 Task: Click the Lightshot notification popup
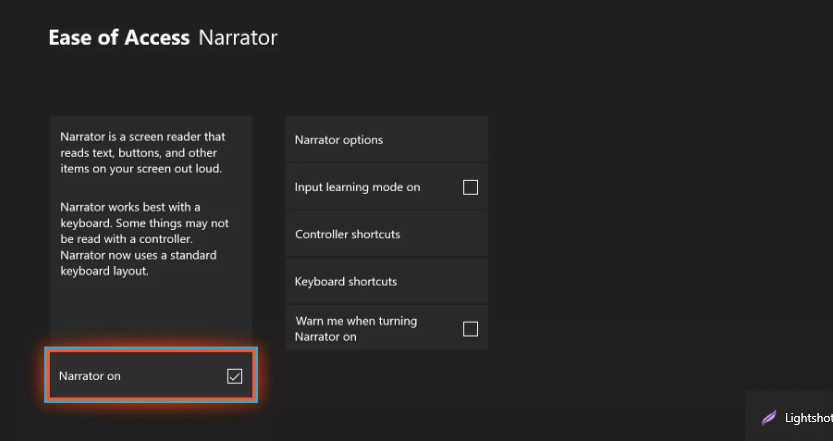click(789, 417)
